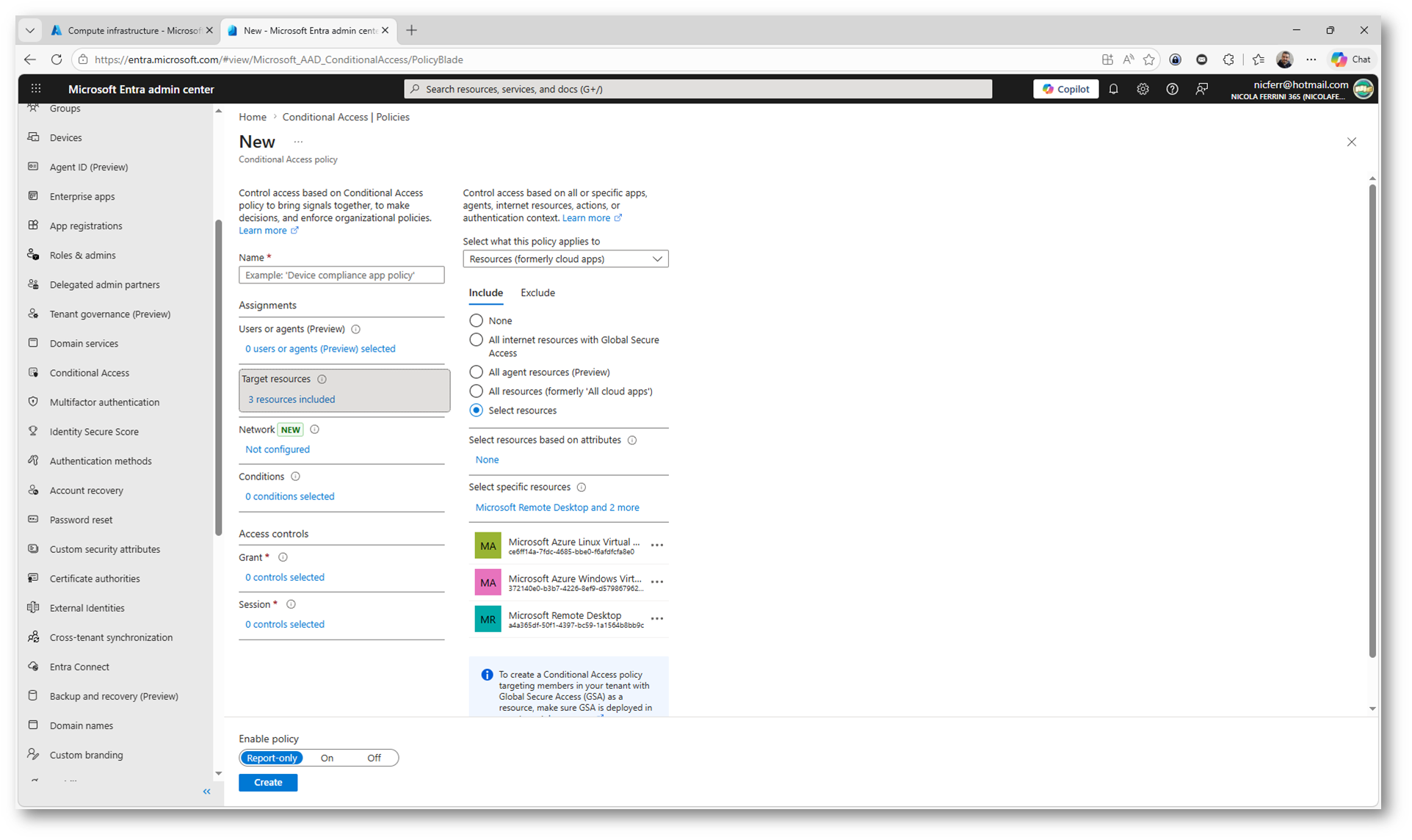The width and height of the screenshot is (1412, 840).
Task: Open the app launcher waffle icon
Action: [x=35, y=89]
